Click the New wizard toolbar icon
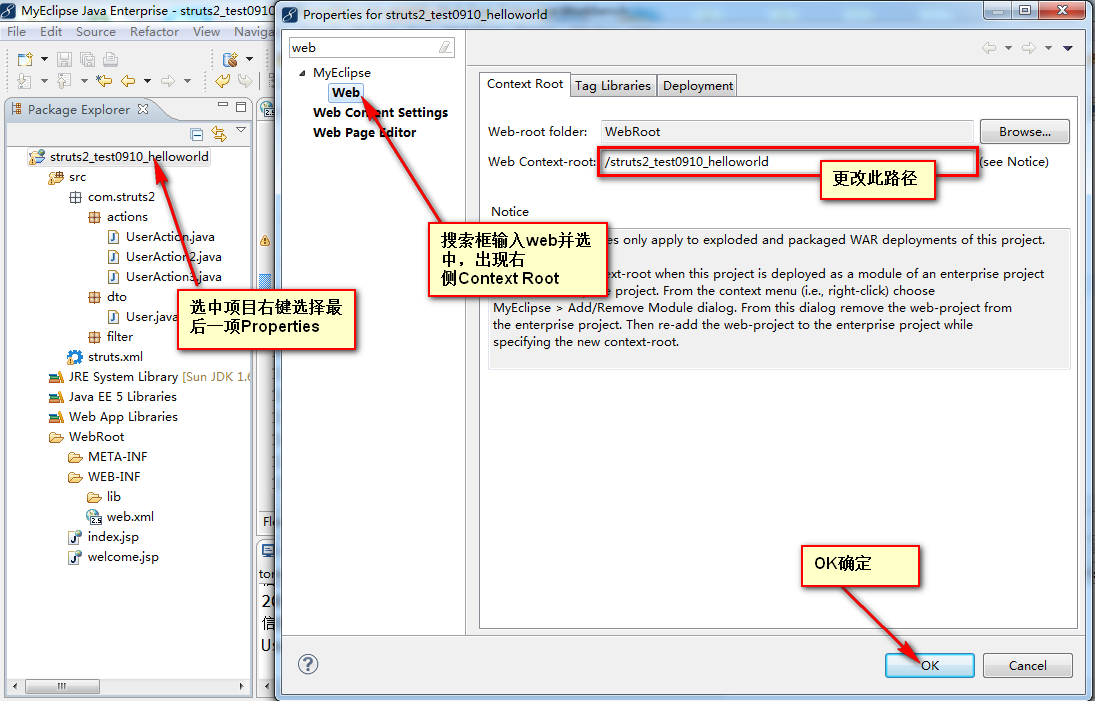This screenshot has height=701, width=1095. [24, 60]
